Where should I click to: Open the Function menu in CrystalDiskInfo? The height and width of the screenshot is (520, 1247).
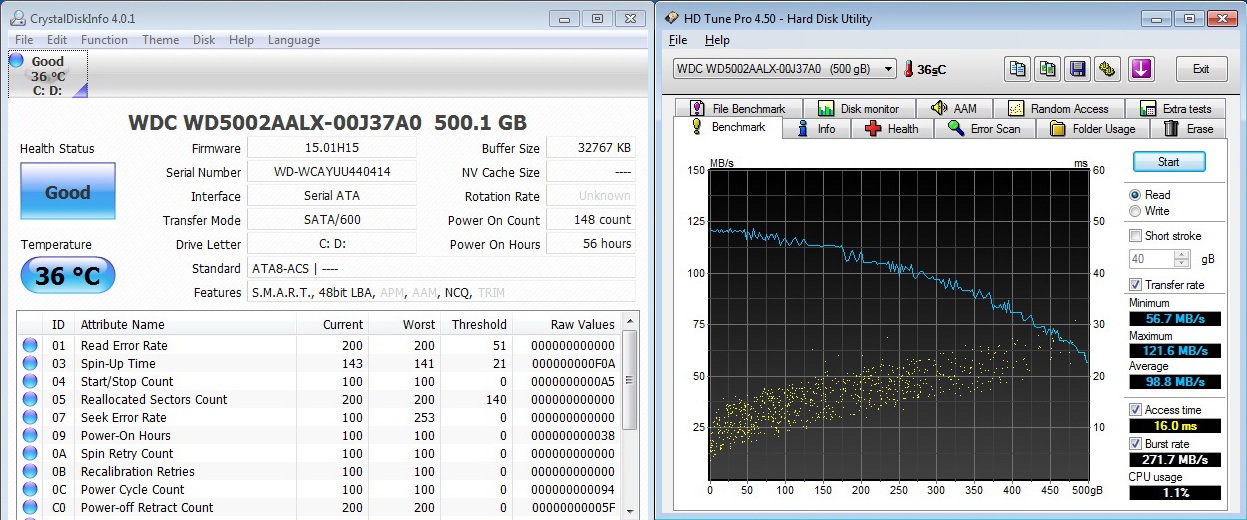point(104,40)
